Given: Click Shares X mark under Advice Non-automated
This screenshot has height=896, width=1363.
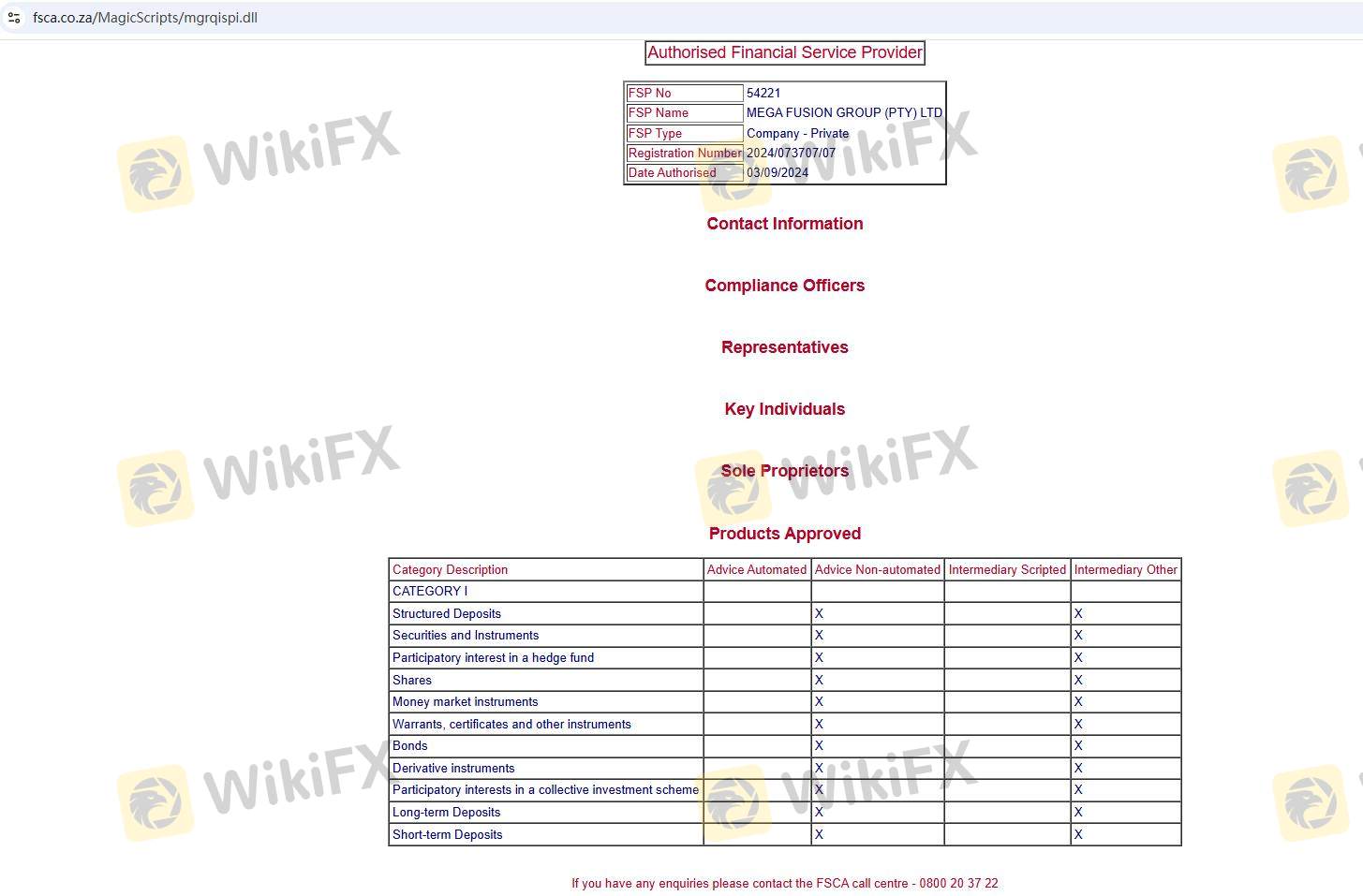Looking at the screenshot, I should (x=819, y=680).
